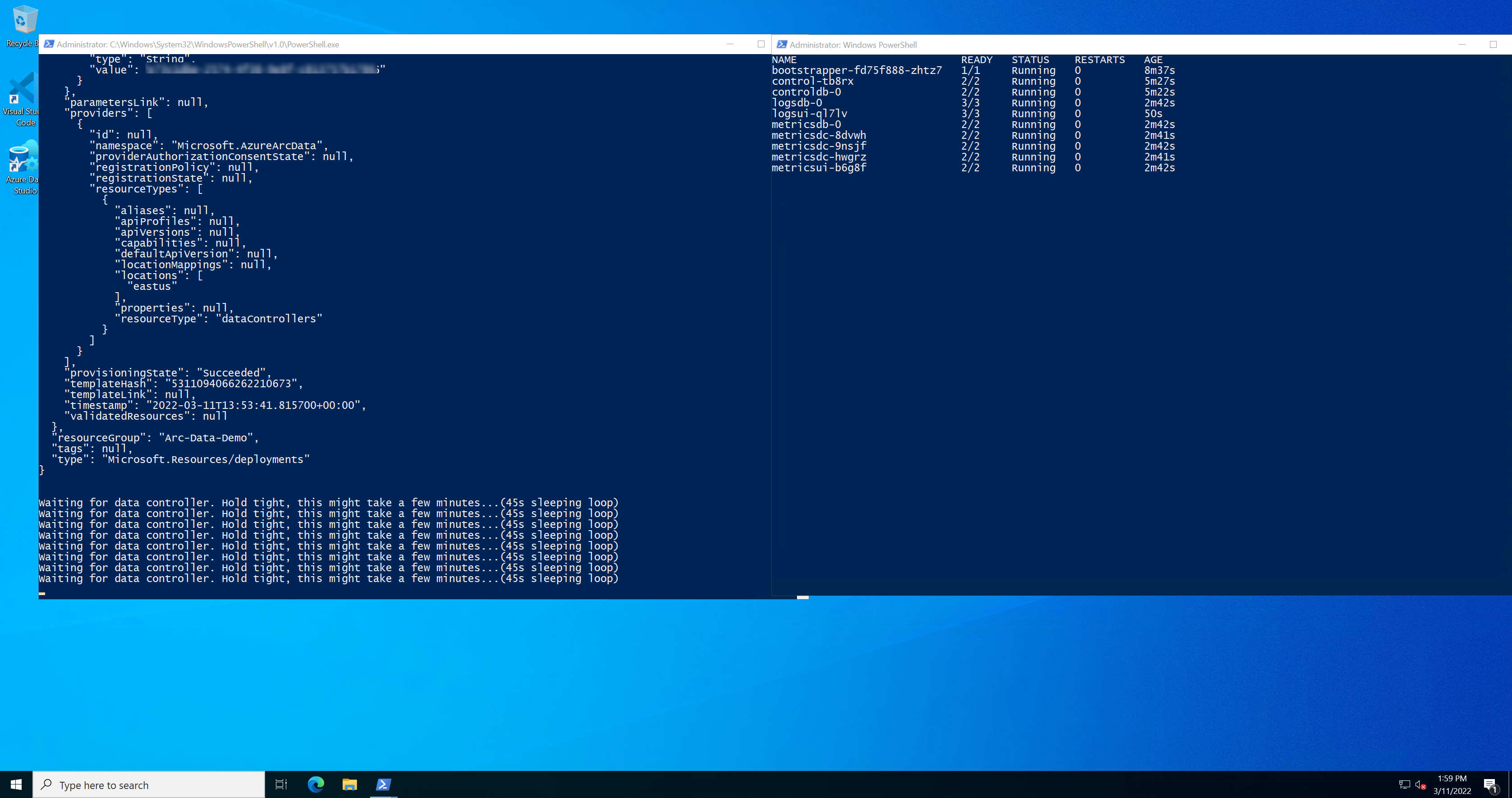Click the controldb-0 pod name
The height and width of the screenshot is (798, 1512).
806,92
